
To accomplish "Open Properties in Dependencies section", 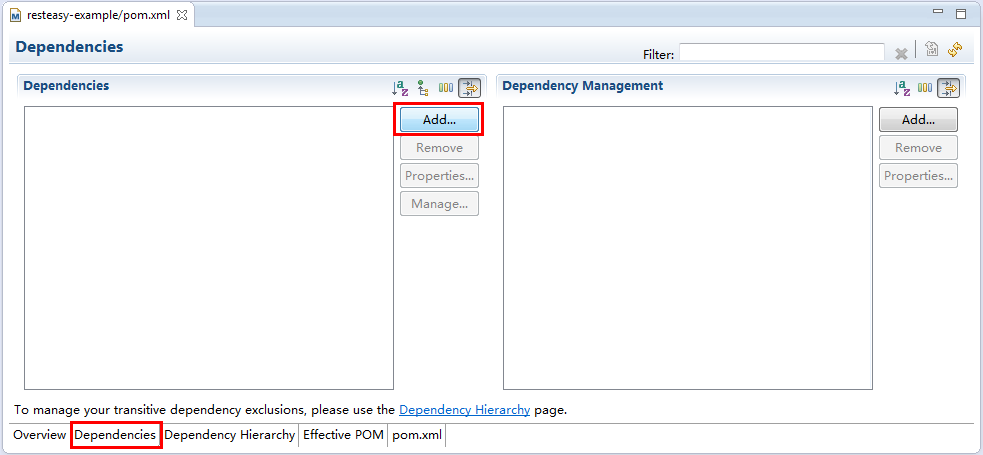I will coord(439,175).
